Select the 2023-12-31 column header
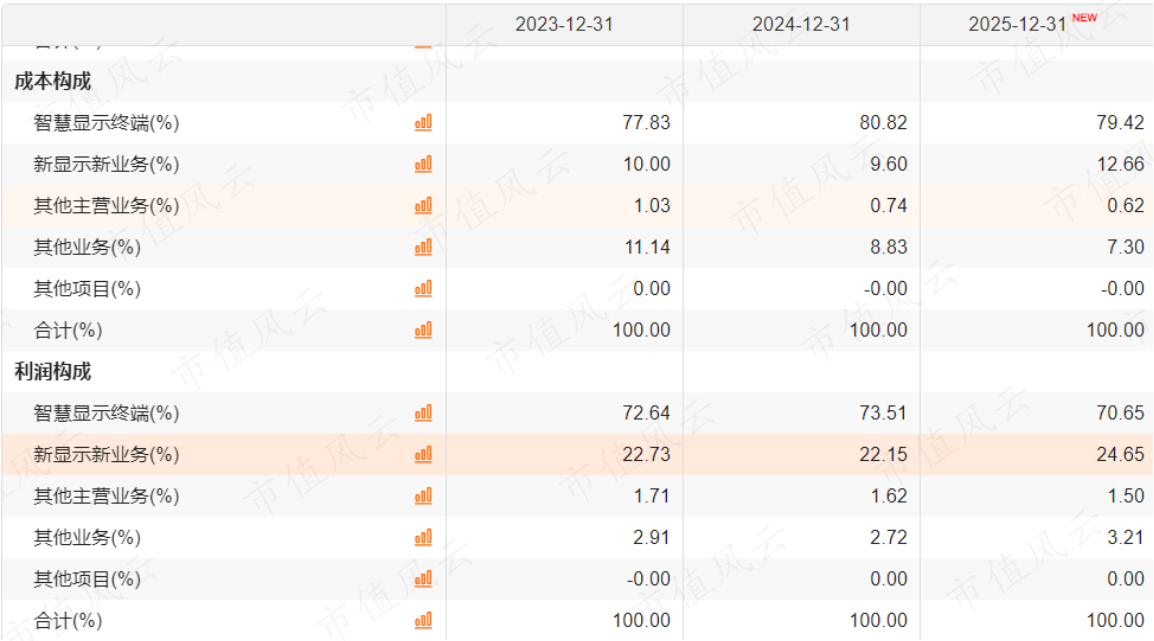 [564, 24]
